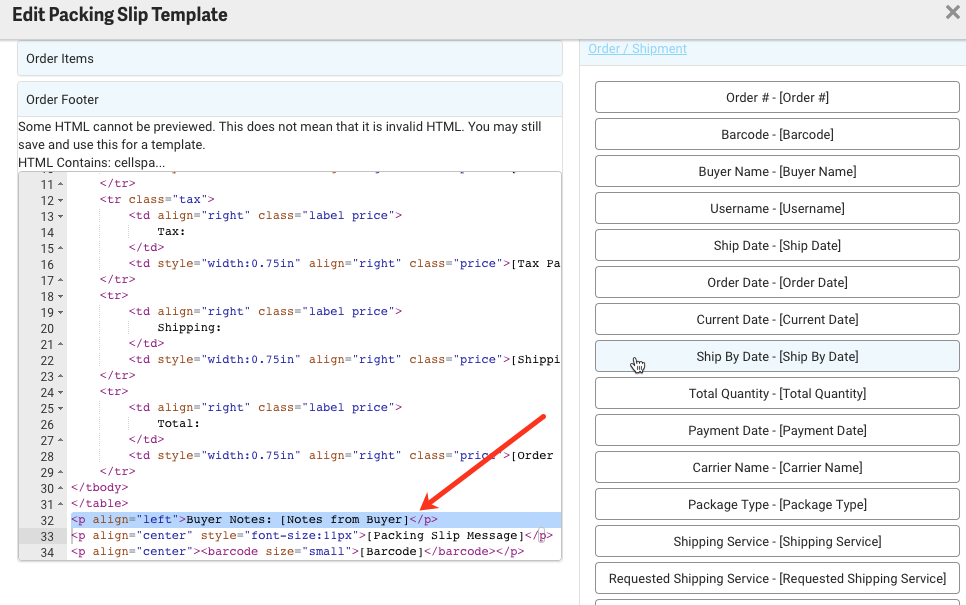Add the Ship Date field
The image size is (966, 605).
777,246
